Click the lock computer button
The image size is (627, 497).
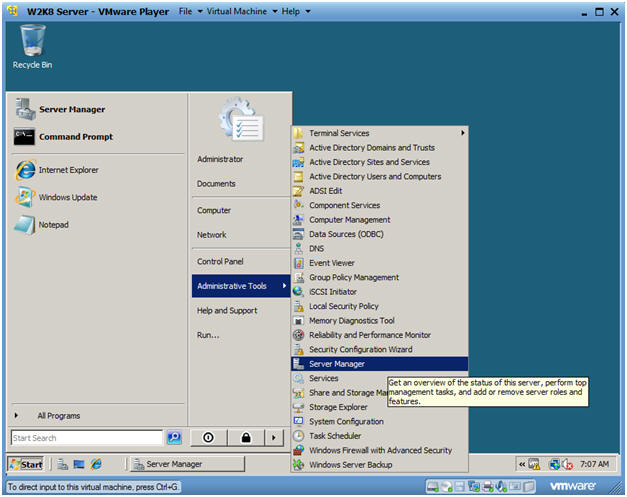[x=246, y=437]
